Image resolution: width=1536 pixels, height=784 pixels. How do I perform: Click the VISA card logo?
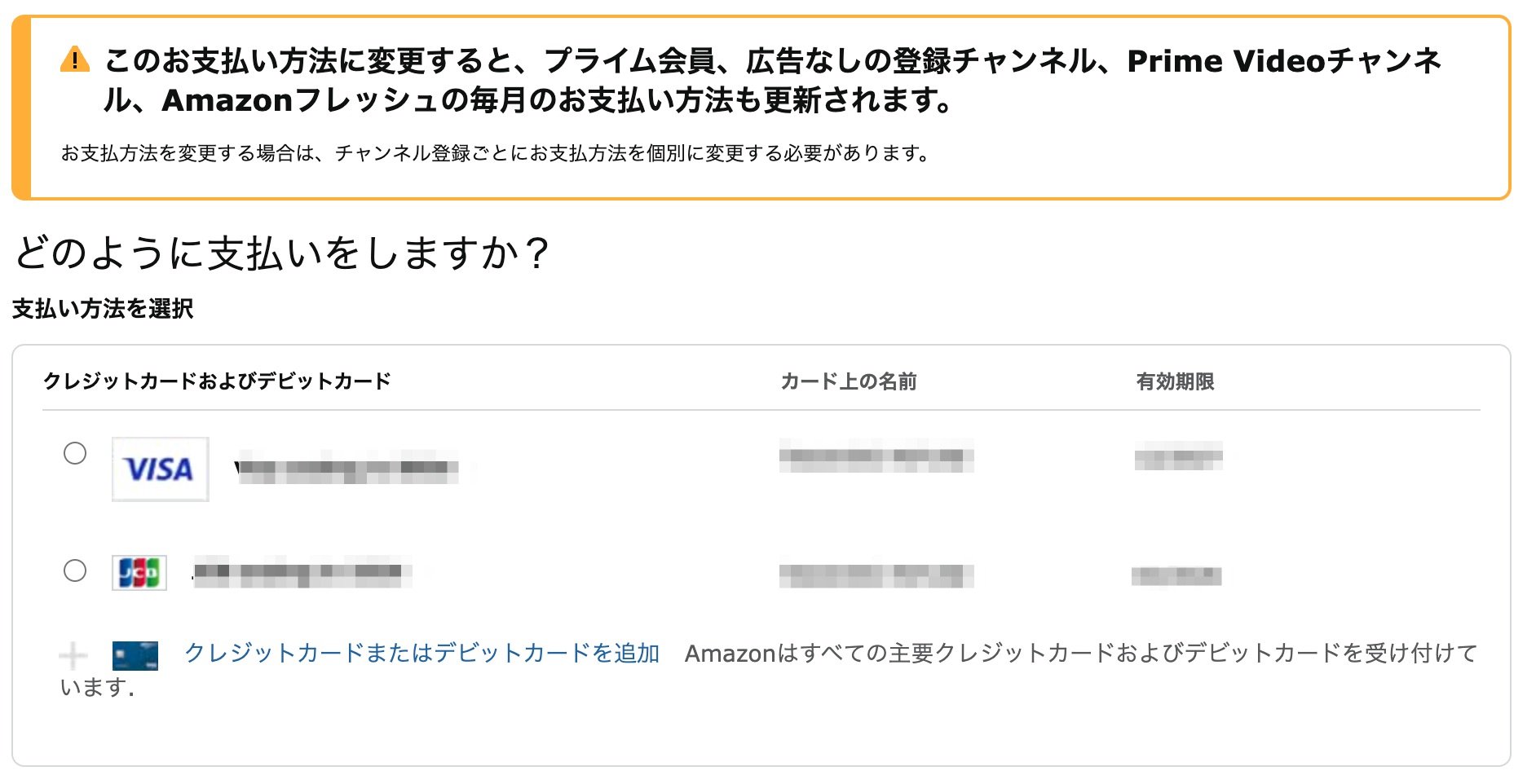pyautogui.click(x=160, y=469)
